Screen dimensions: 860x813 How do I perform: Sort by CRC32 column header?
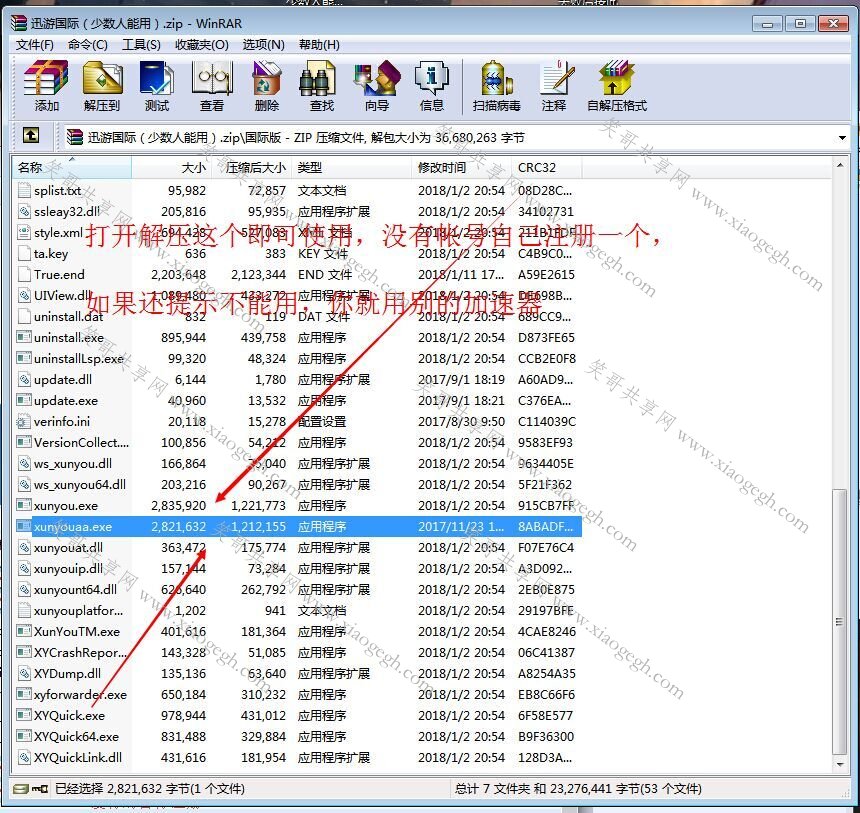pyautogui.click(x=547, y=167)
